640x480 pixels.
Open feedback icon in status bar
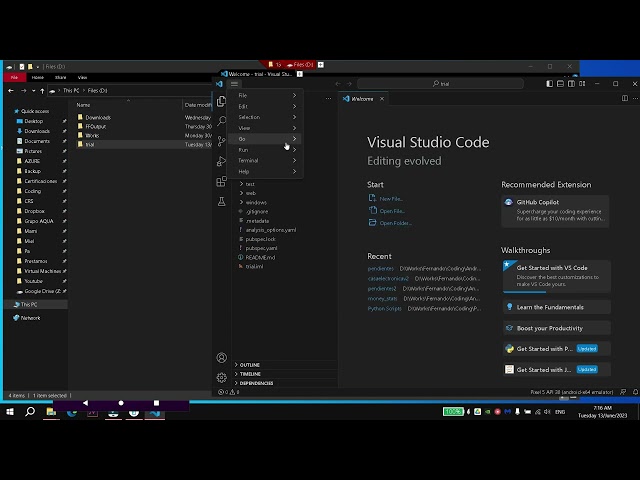point(623,392)
